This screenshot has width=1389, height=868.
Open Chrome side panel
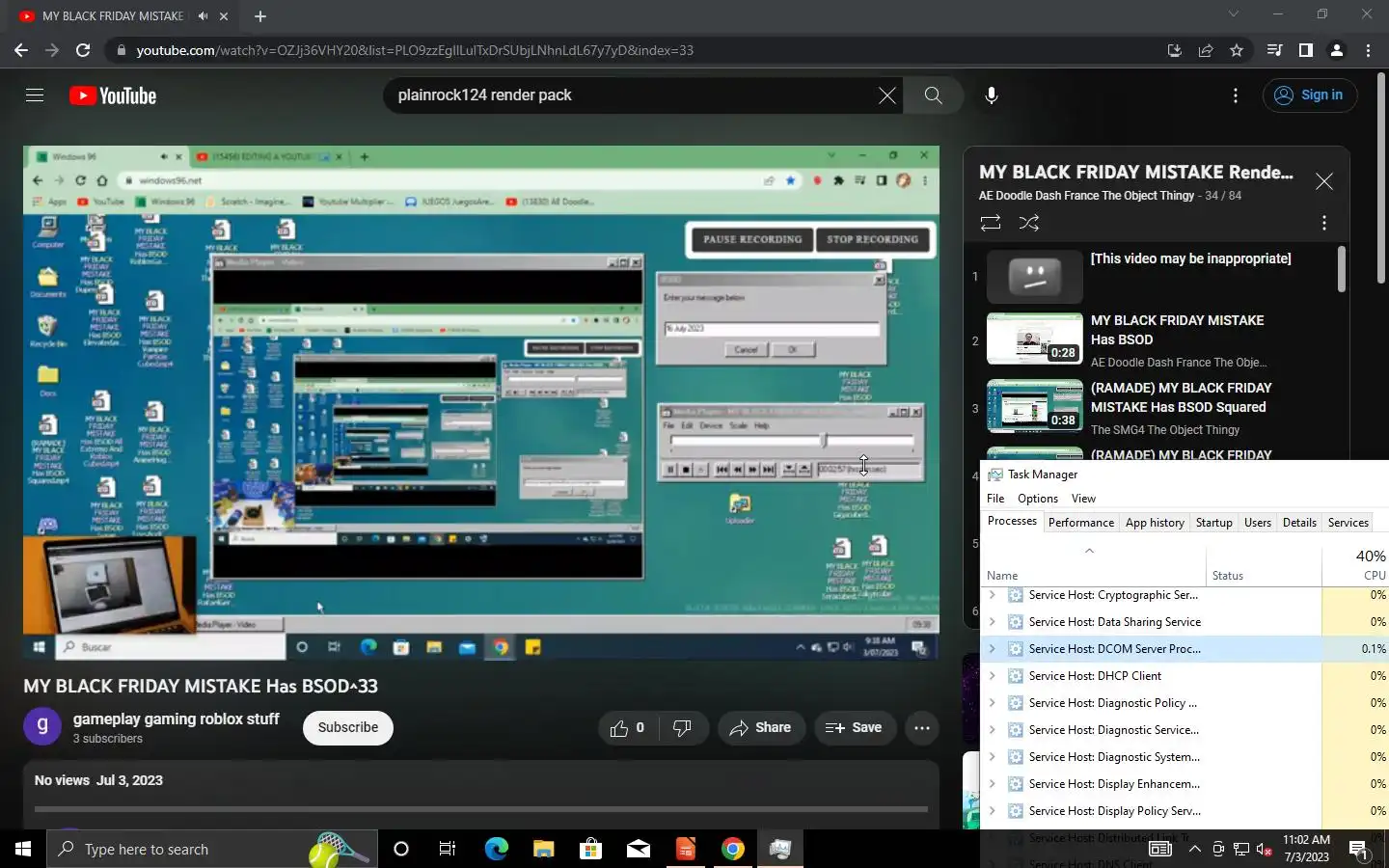[1306, 50]
